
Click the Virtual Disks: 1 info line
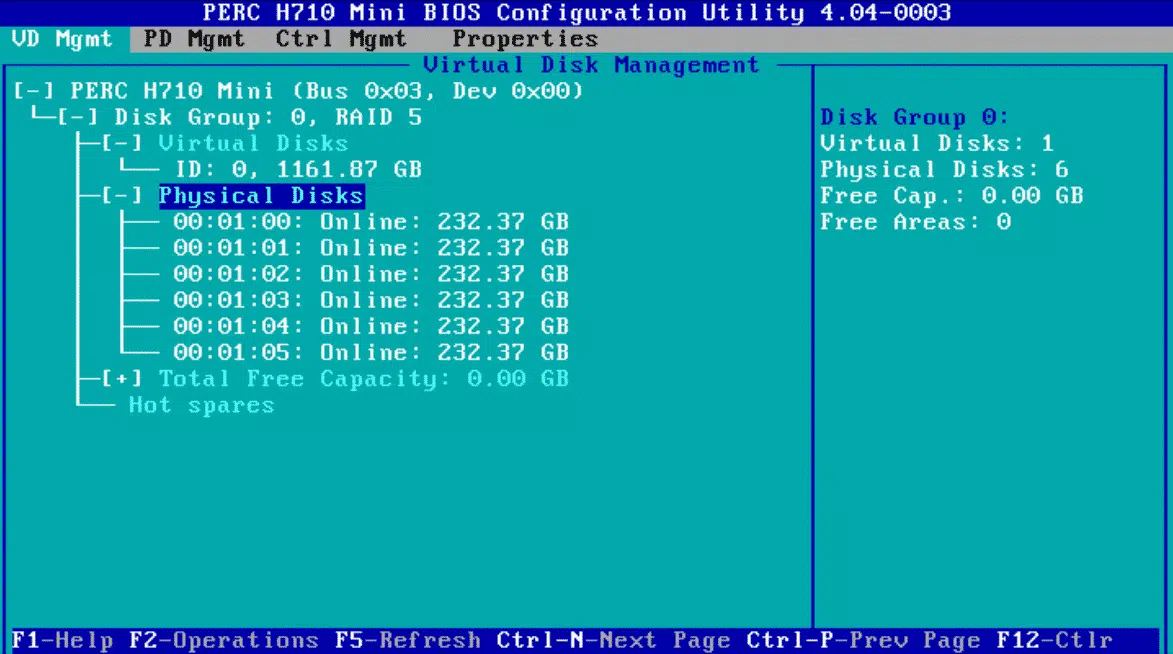pyautogui.click(x=937, y=144)
